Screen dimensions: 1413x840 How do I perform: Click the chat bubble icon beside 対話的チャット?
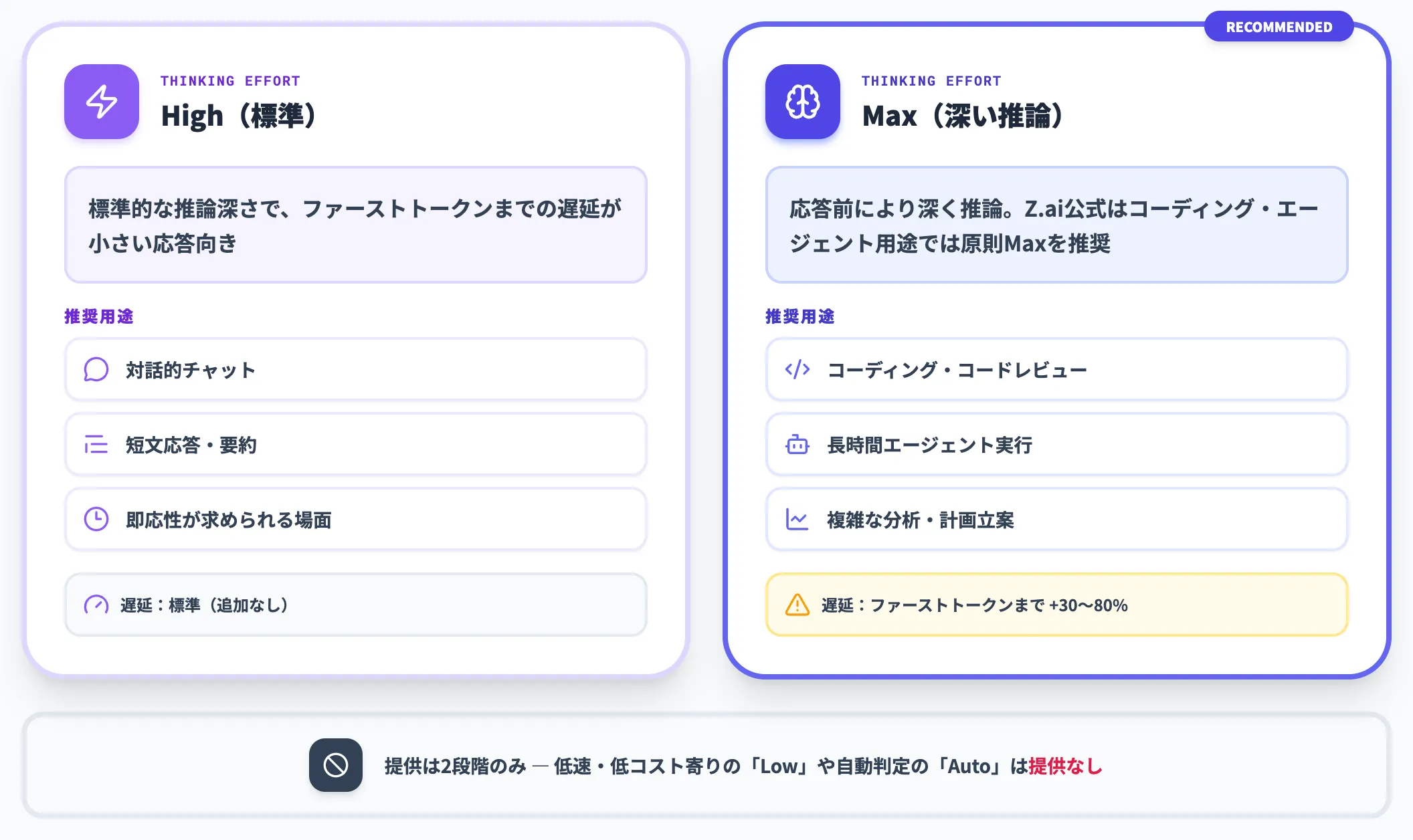click(96, 369)
